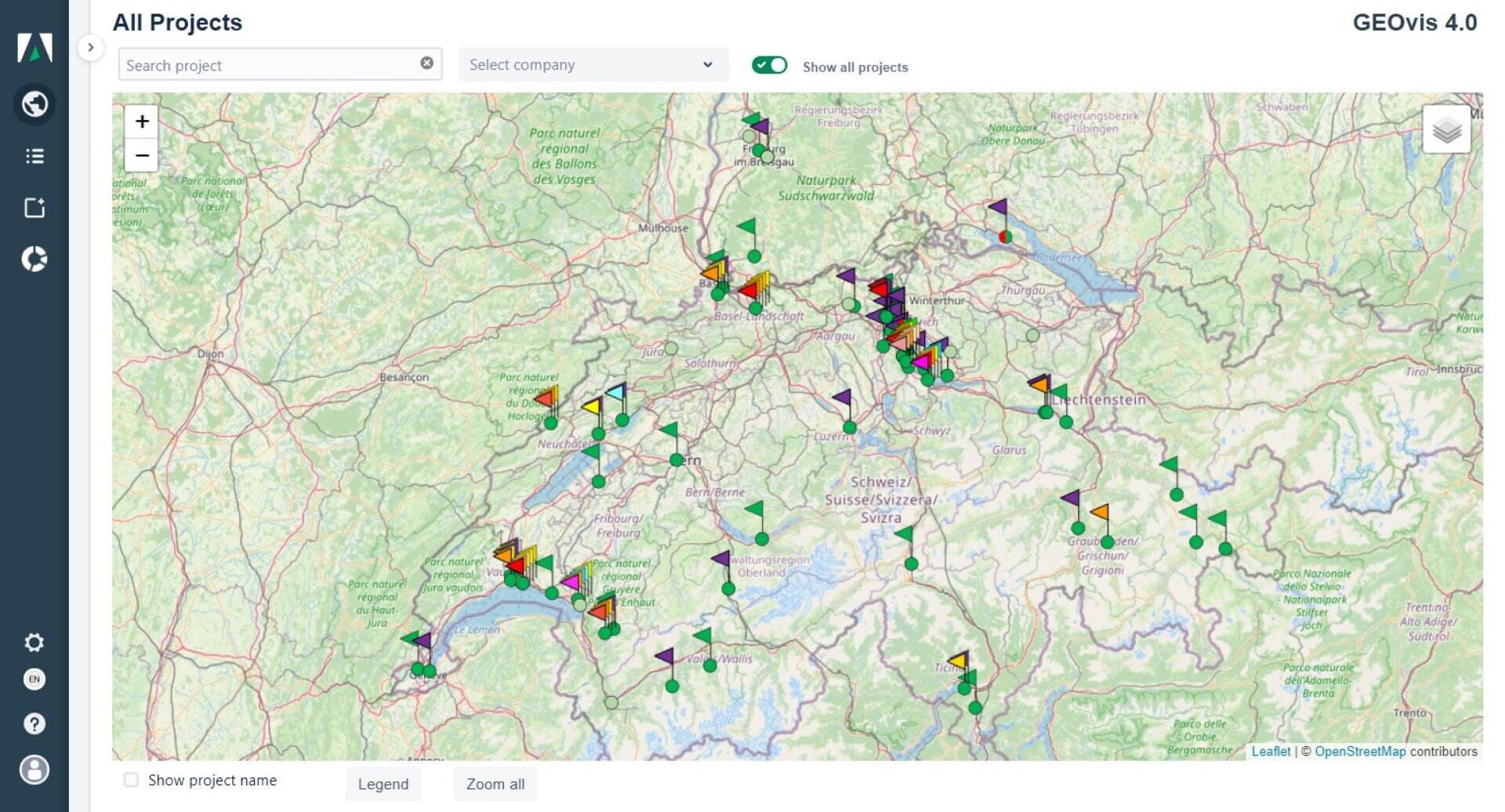1505x812 pixels.
Task: Open the pie chart statistics icon
Action: 34,259
